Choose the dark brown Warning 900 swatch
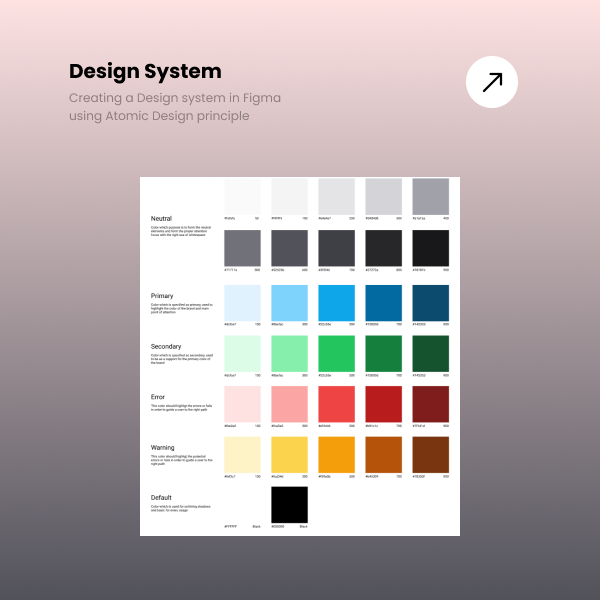Image resolution: width=600 pixels, height=600 pixels. coord(430,455)
